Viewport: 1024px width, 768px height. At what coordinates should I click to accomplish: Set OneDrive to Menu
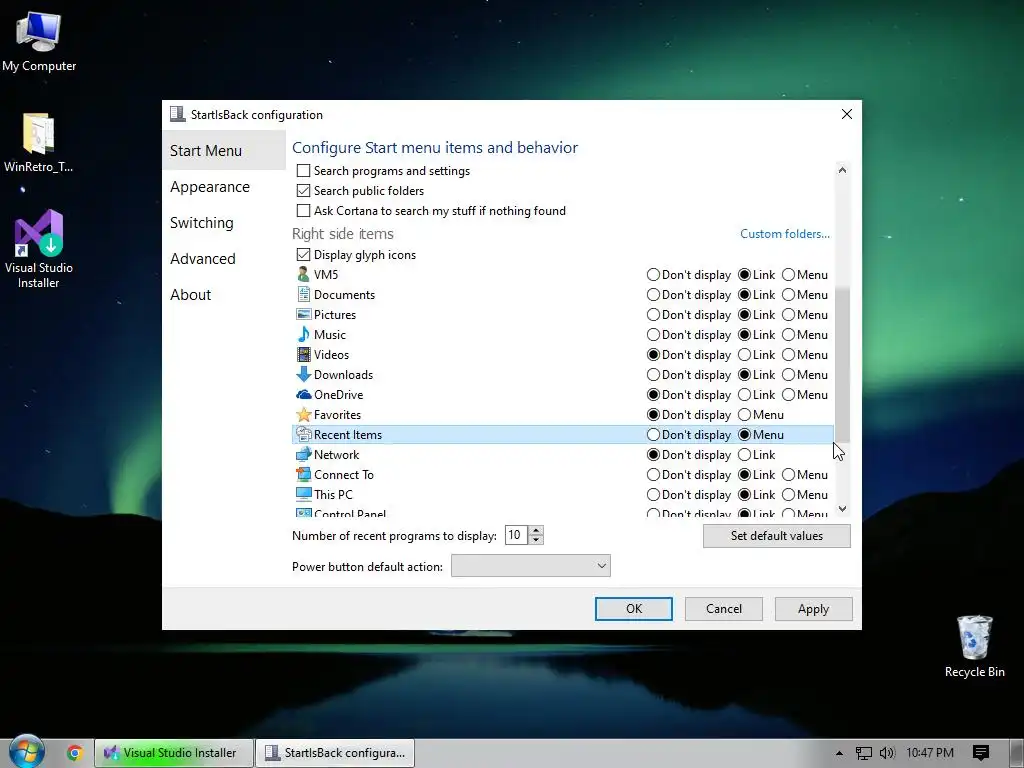788,394
